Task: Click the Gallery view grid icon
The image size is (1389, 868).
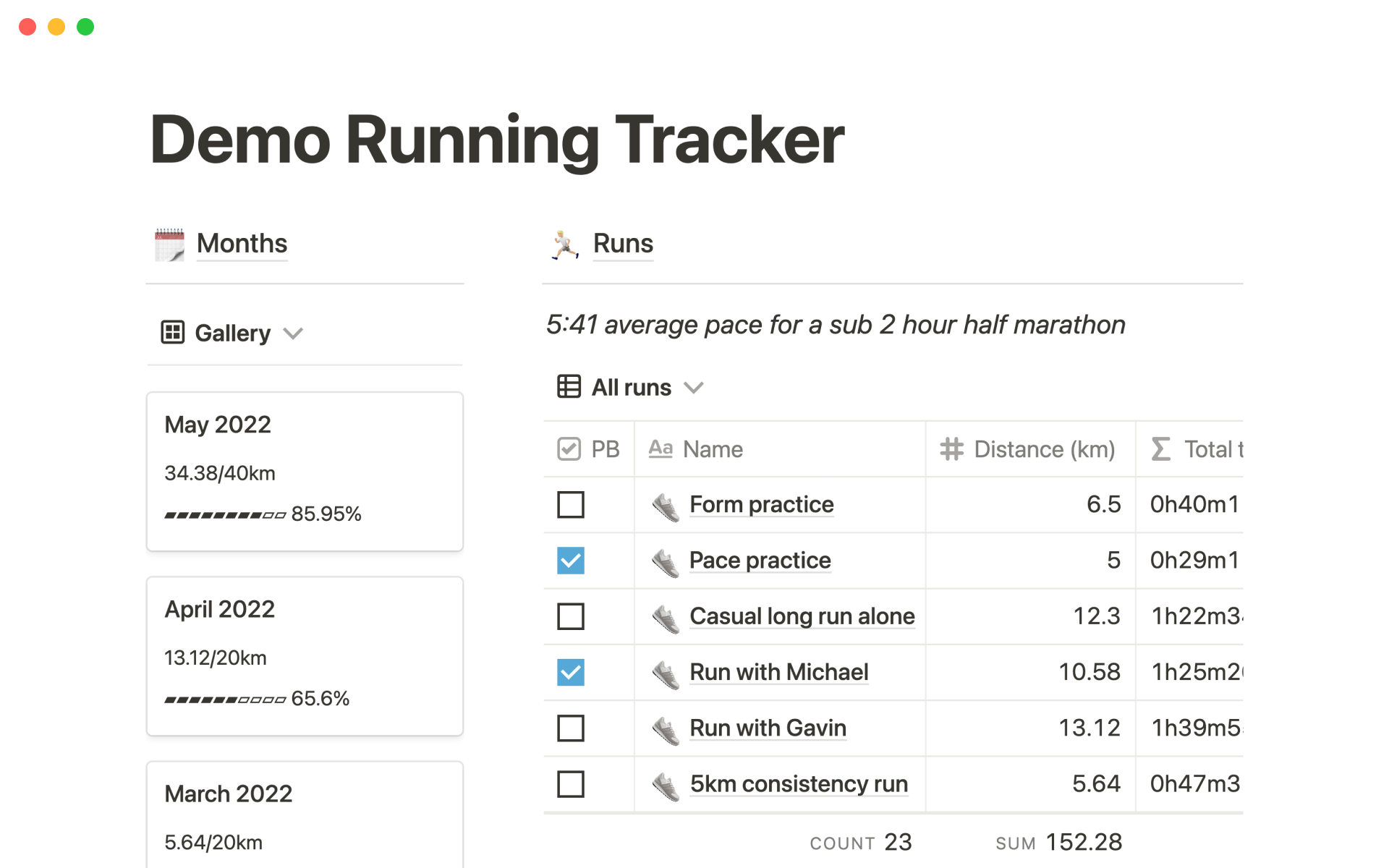Action: [x=172, y=333]
